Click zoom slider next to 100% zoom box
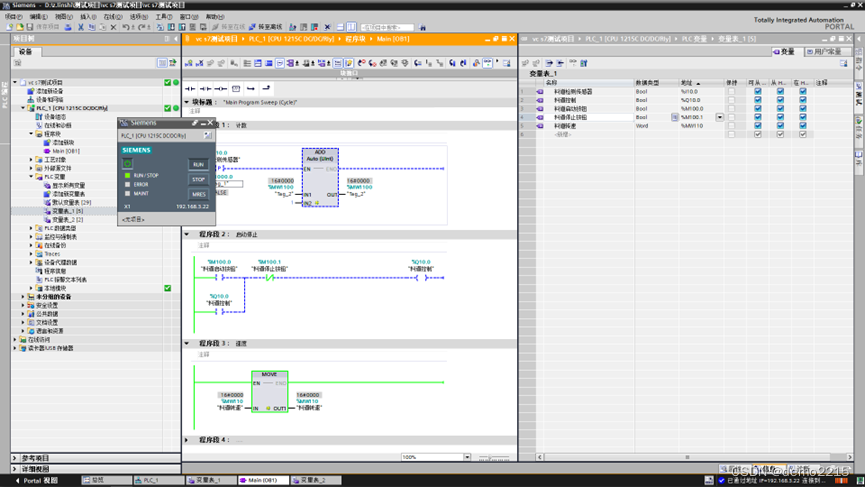 (x=494, y=457)
